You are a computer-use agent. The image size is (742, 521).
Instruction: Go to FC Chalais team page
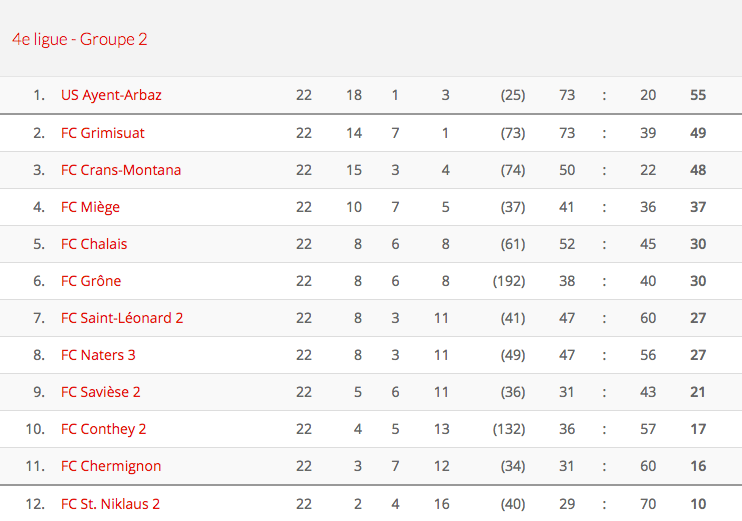94,244
